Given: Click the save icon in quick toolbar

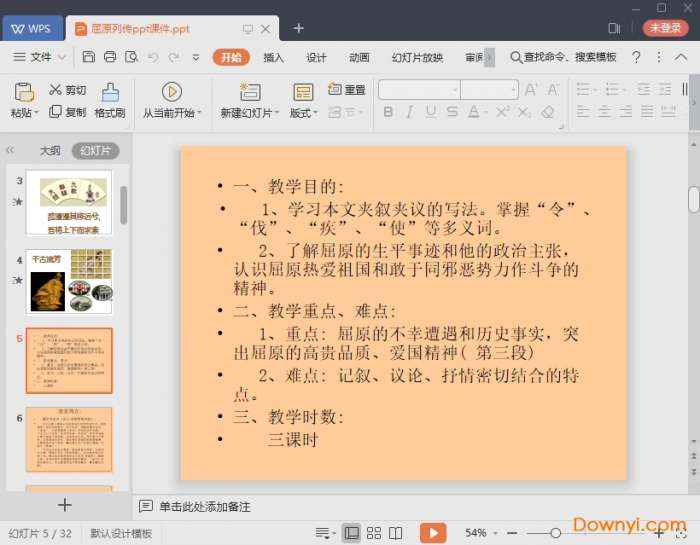Looking at the screenshot, I should point(88,57).
